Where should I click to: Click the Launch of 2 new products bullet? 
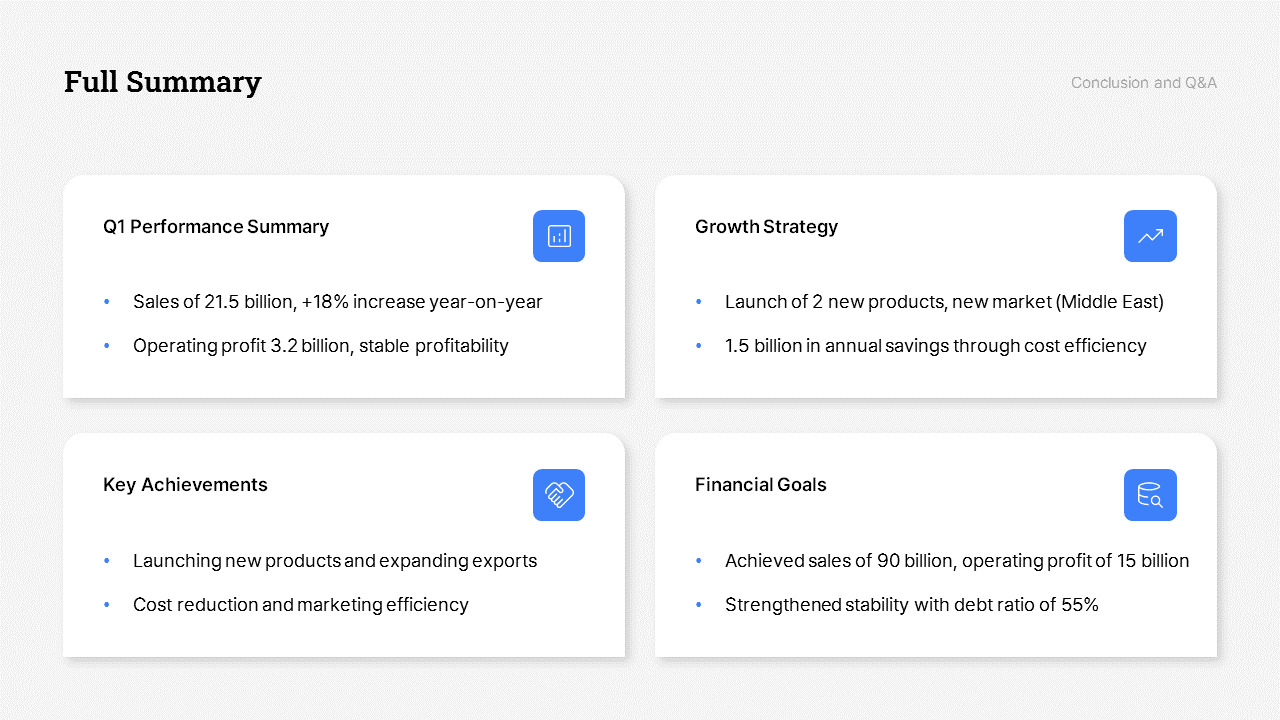[x=944, y=302]
